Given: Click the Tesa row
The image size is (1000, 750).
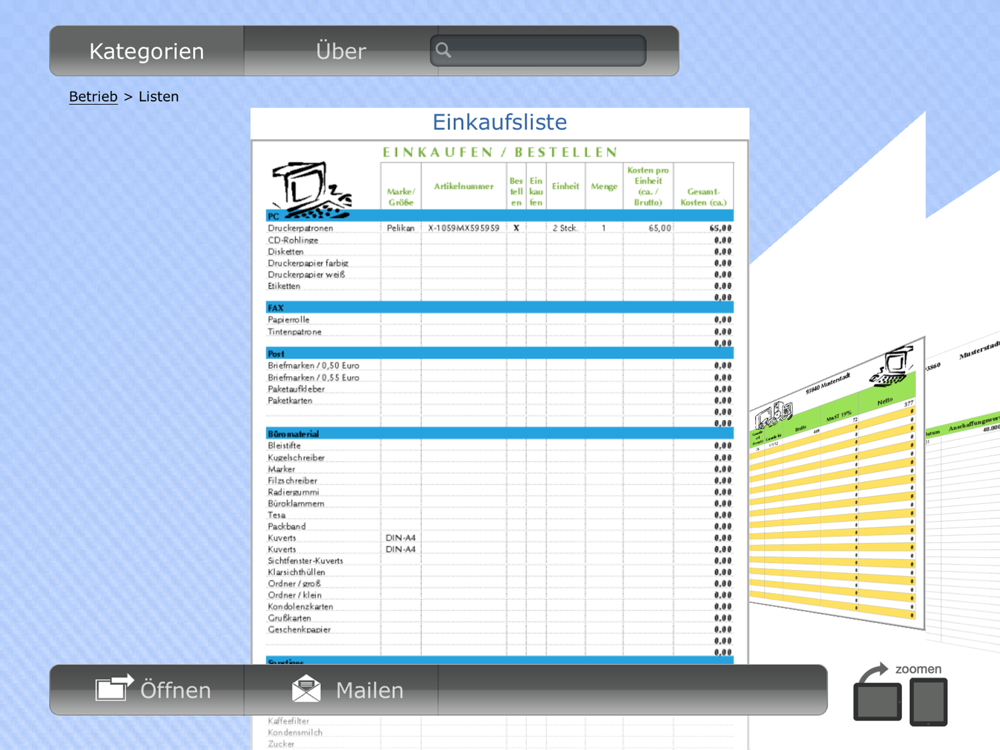Looking at the screenshot, I should pyautogui.click(x=499, y=515).
